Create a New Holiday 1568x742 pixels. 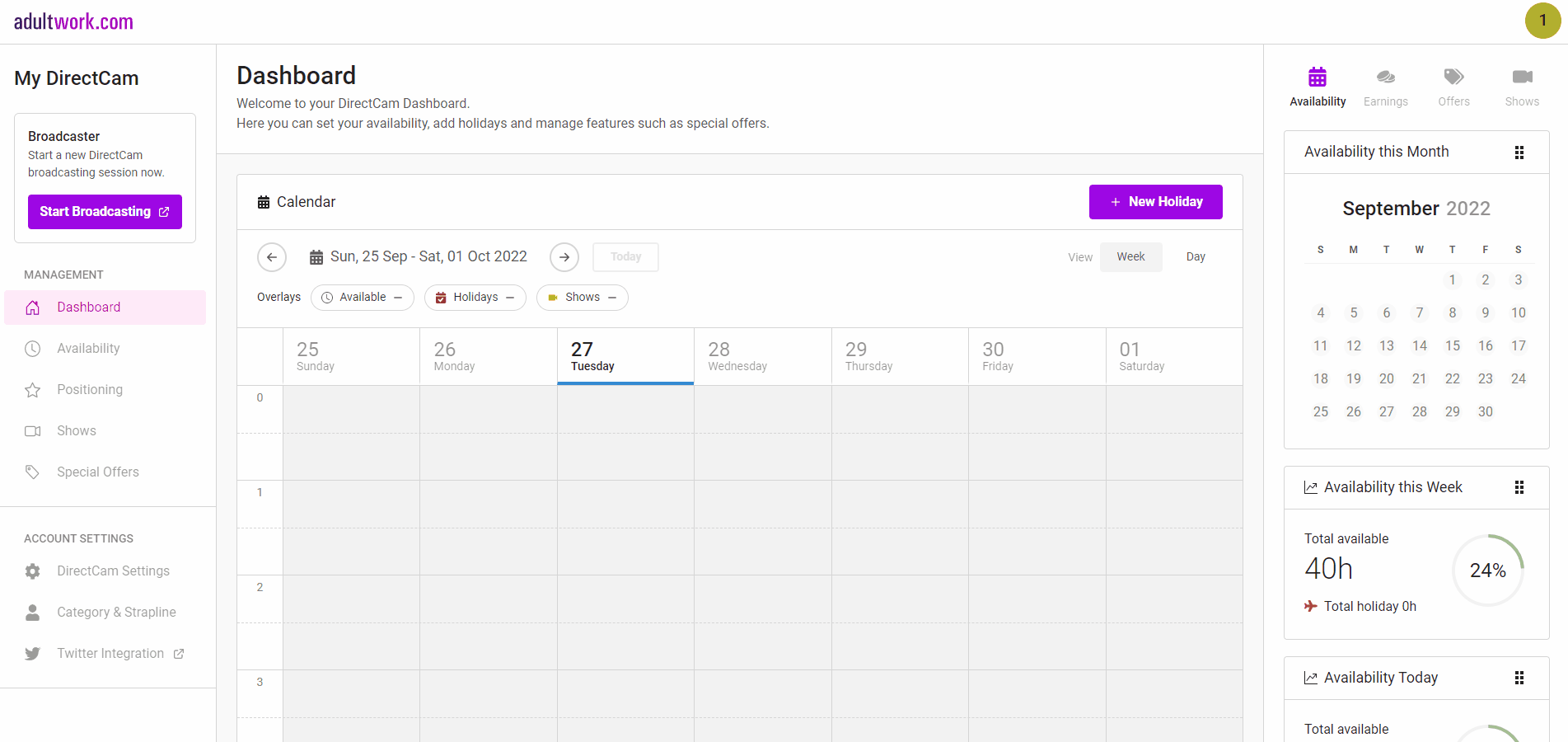click(x=1155, y=202)
